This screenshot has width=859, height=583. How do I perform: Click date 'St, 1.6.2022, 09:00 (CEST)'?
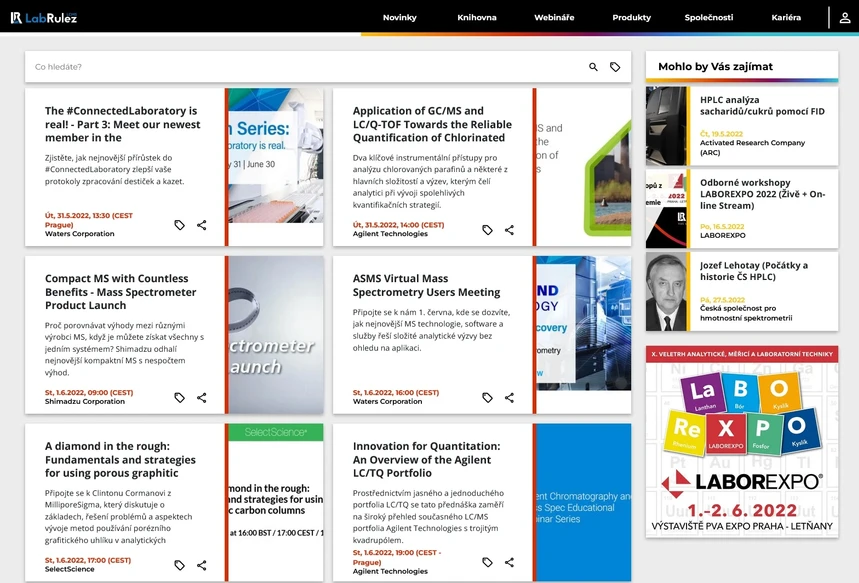89,392
